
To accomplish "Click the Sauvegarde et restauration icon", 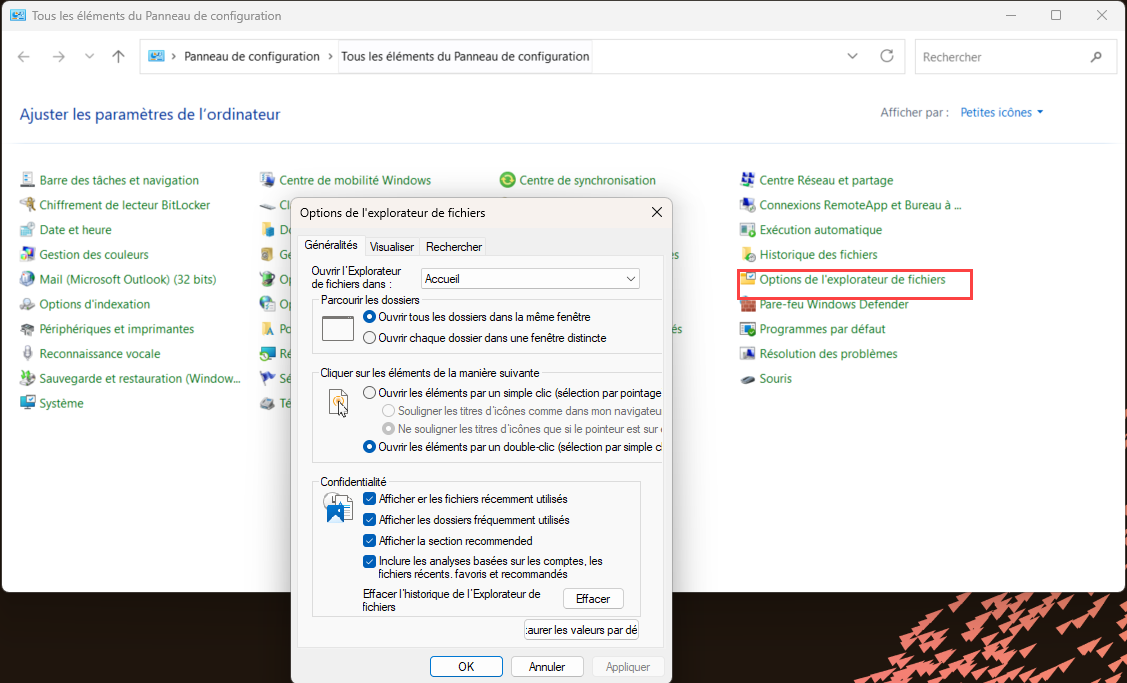I will (27, 378).
